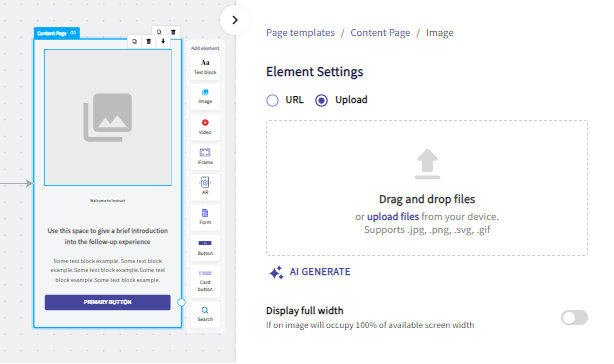Screen dimensions: 614x364
Task: Add a Search element
Action: (205, 314)
